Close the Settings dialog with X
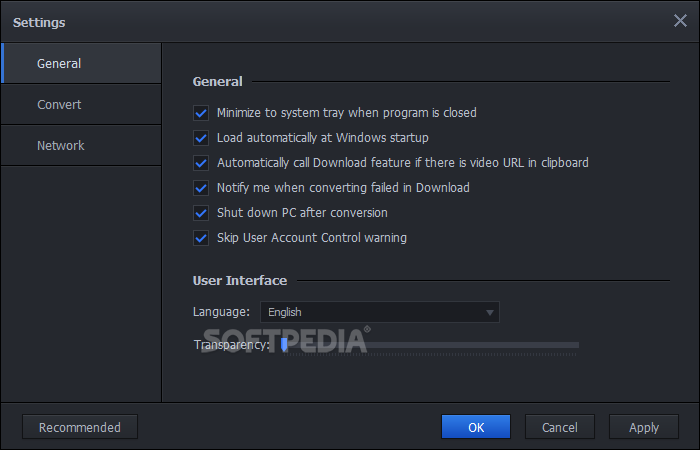The image size is (700, 450). click(x=680, y=21)
